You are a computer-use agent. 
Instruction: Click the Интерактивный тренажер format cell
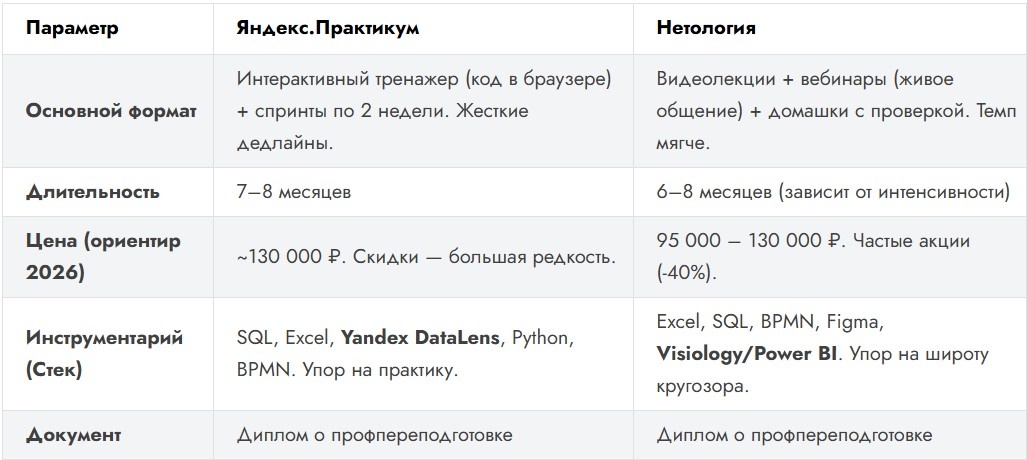click(x=422, y=111)
